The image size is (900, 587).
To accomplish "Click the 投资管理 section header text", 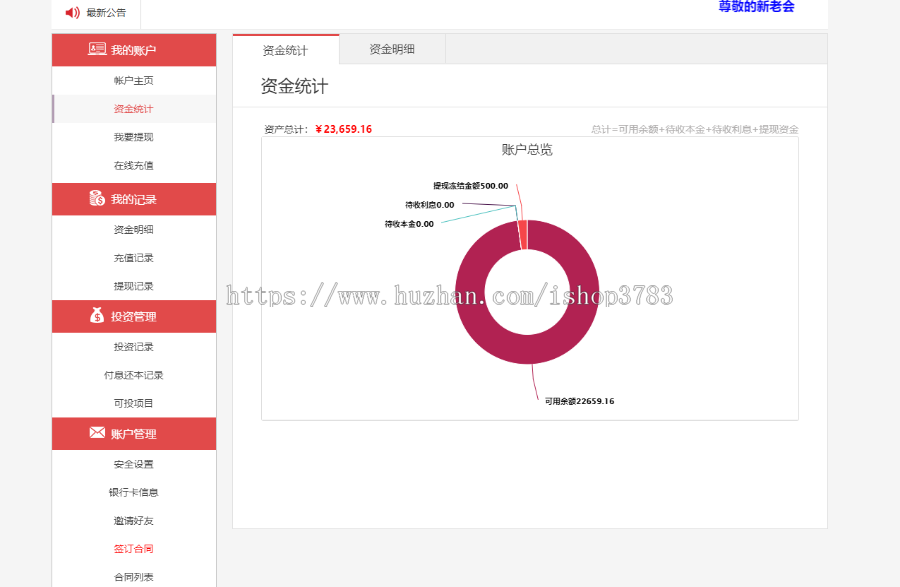I will pyautogui.click(x=133, y=317).
